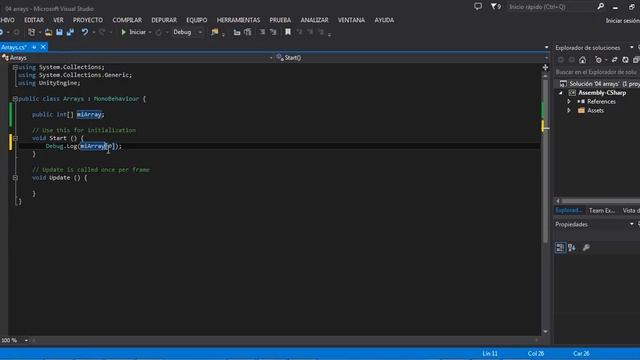Open the VER menu
The height and width of the screenshot is (360, 640).
[58, 20]
